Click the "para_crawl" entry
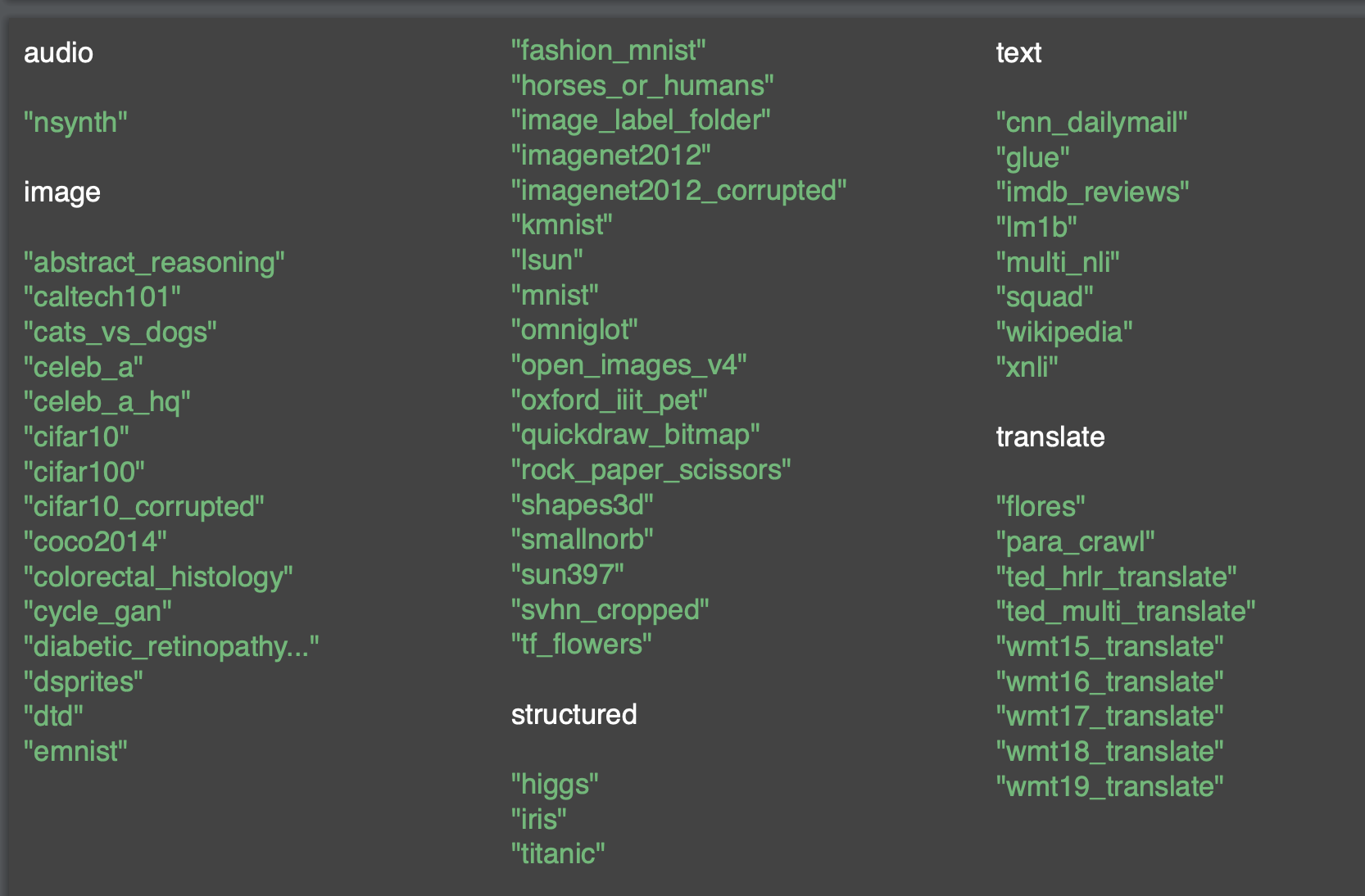 pos(1076,542)
